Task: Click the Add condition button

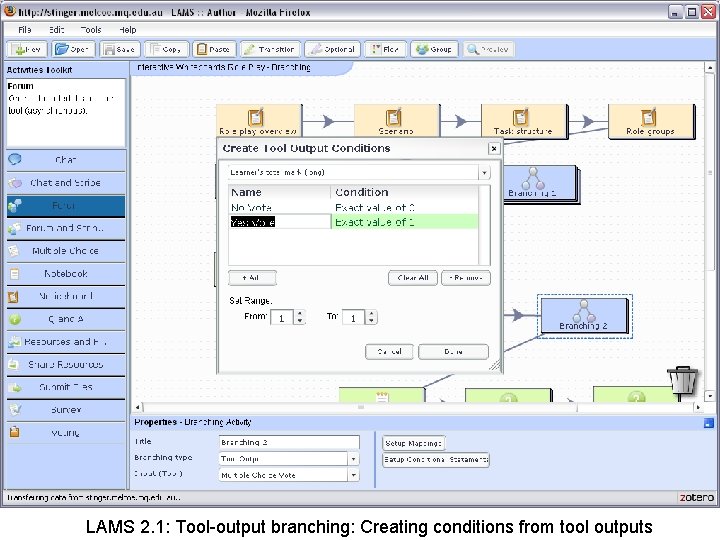Action: pyautogui.click(x=252, y=278)
